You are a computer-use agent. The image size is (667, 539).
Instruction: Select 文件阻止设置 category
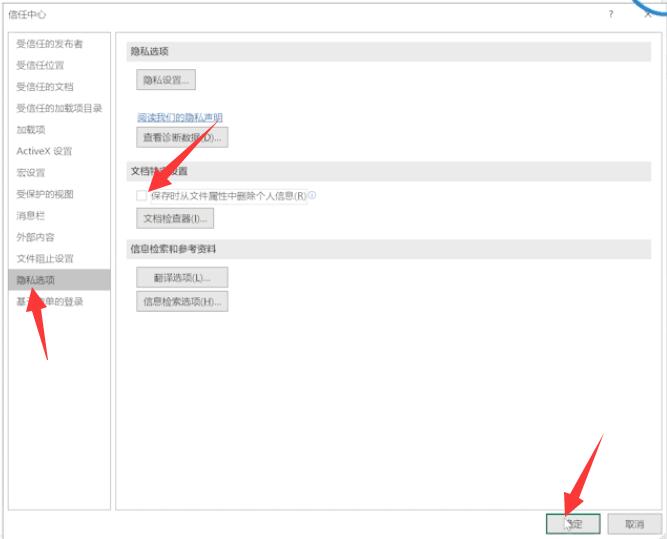pyautogui.click(x=45, y=258)
